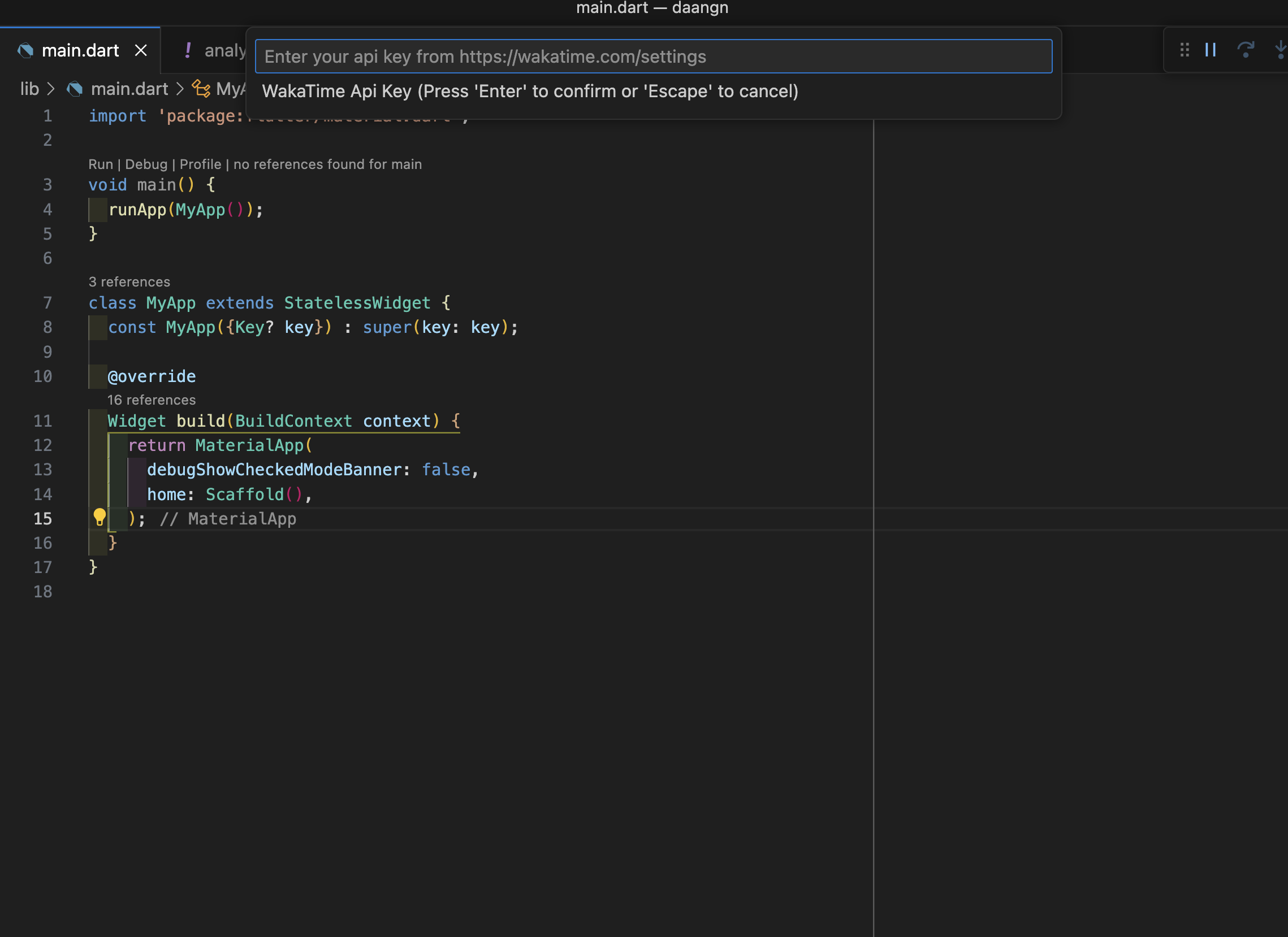Click 'BuildContext' on line 11
The width and height of the screenshot is (1288, 937).
tap(293, 421)
